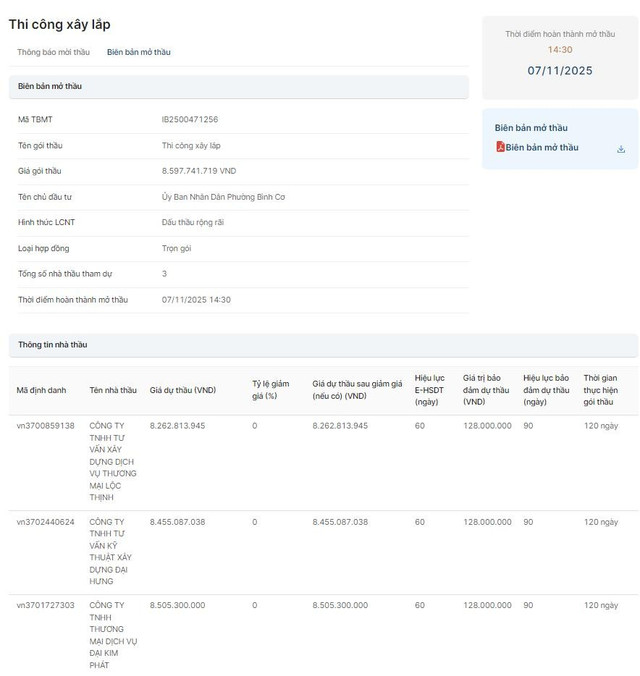Open bidder ID vn3700859138
This screenshot has width=640, height=676.
(46, 426)
